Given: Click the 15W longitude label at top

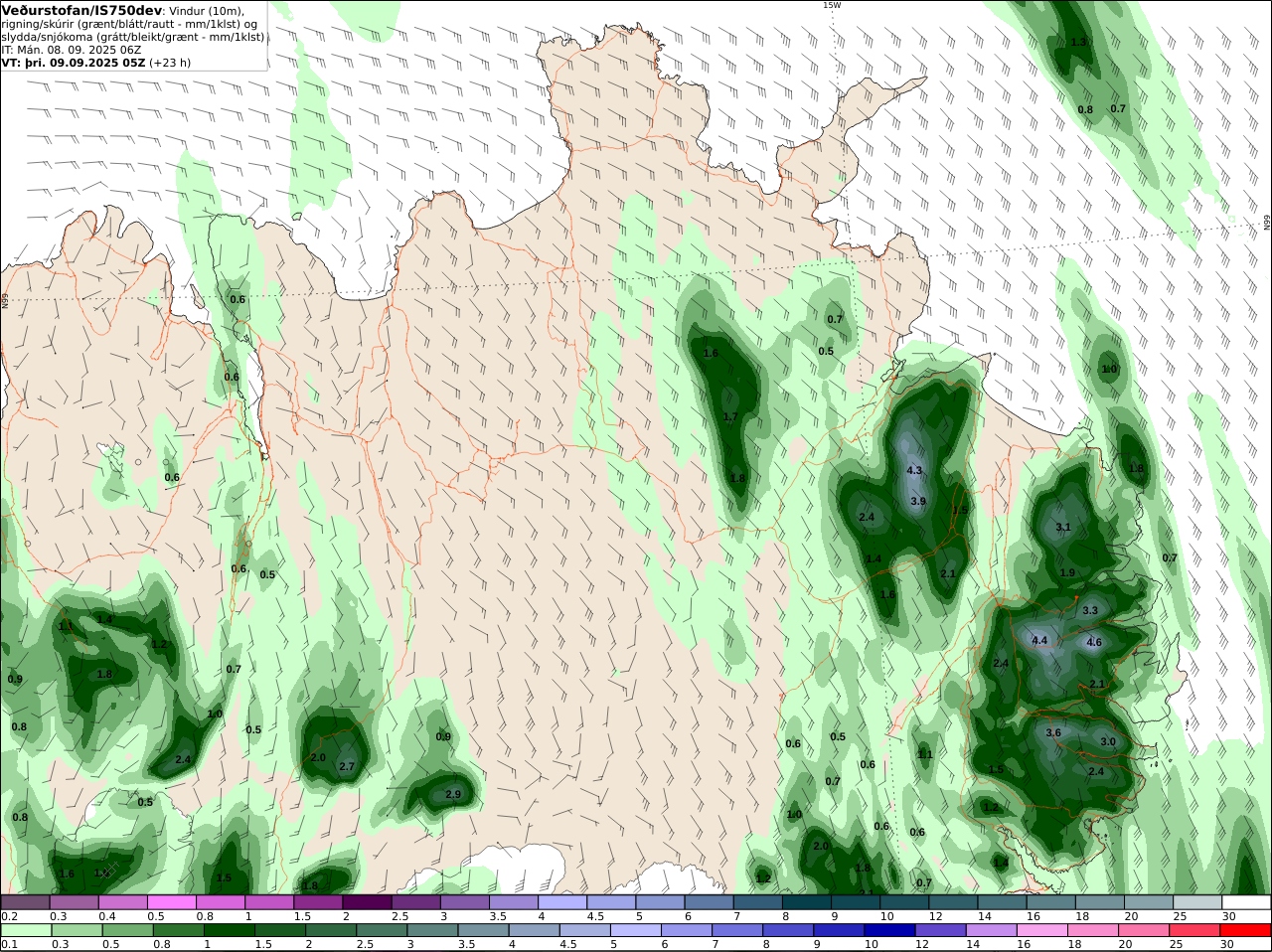Looking at the screenshot, I should pyautogui.click(x=832, y=5).
